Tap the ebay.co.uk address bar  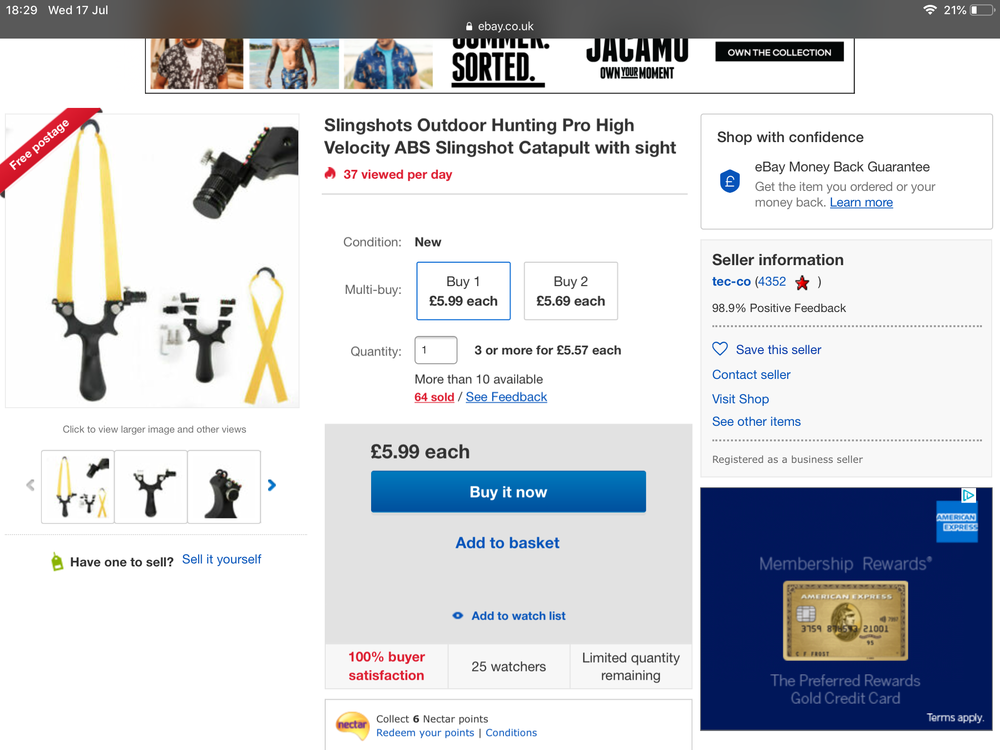pos(500,26)
